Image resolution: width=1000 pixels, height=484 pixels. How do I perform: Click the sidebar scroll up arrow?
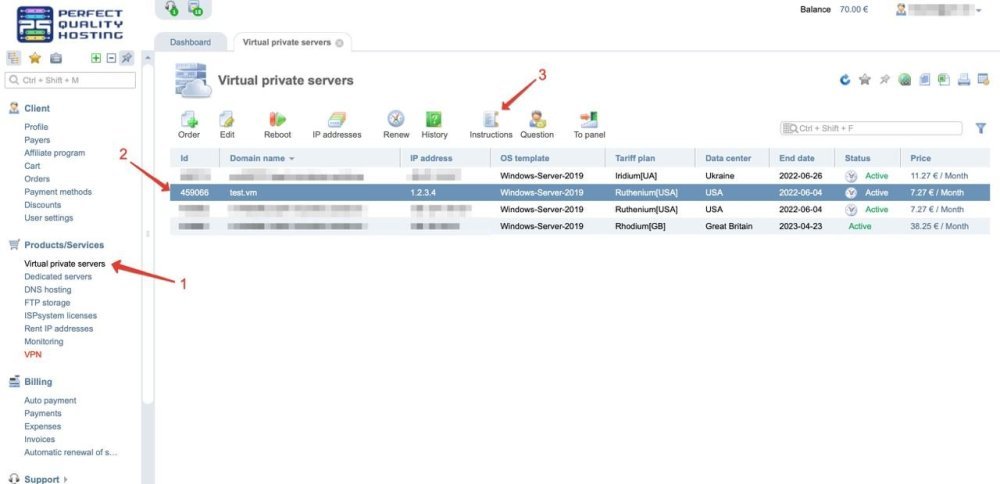click(148, 59)
